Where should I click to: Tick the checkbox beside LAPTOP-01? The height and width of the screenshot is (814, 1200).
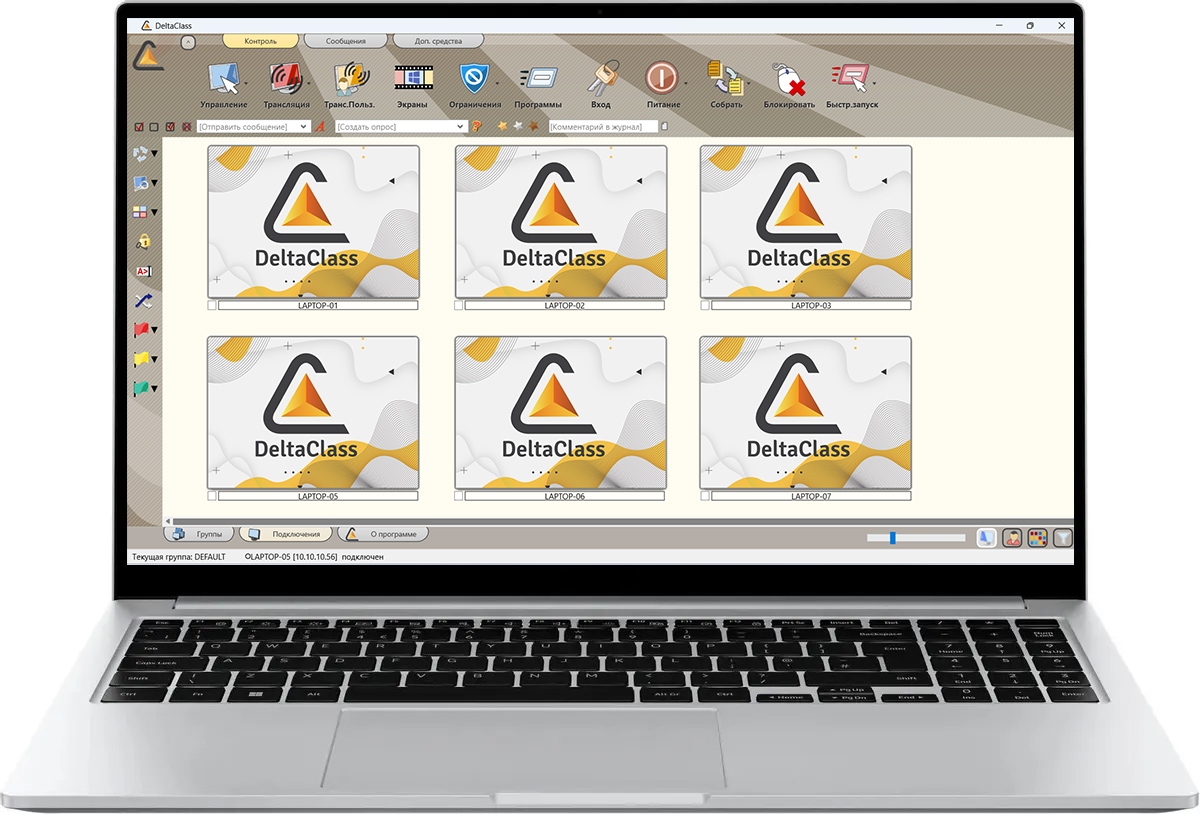pos(212,305)
